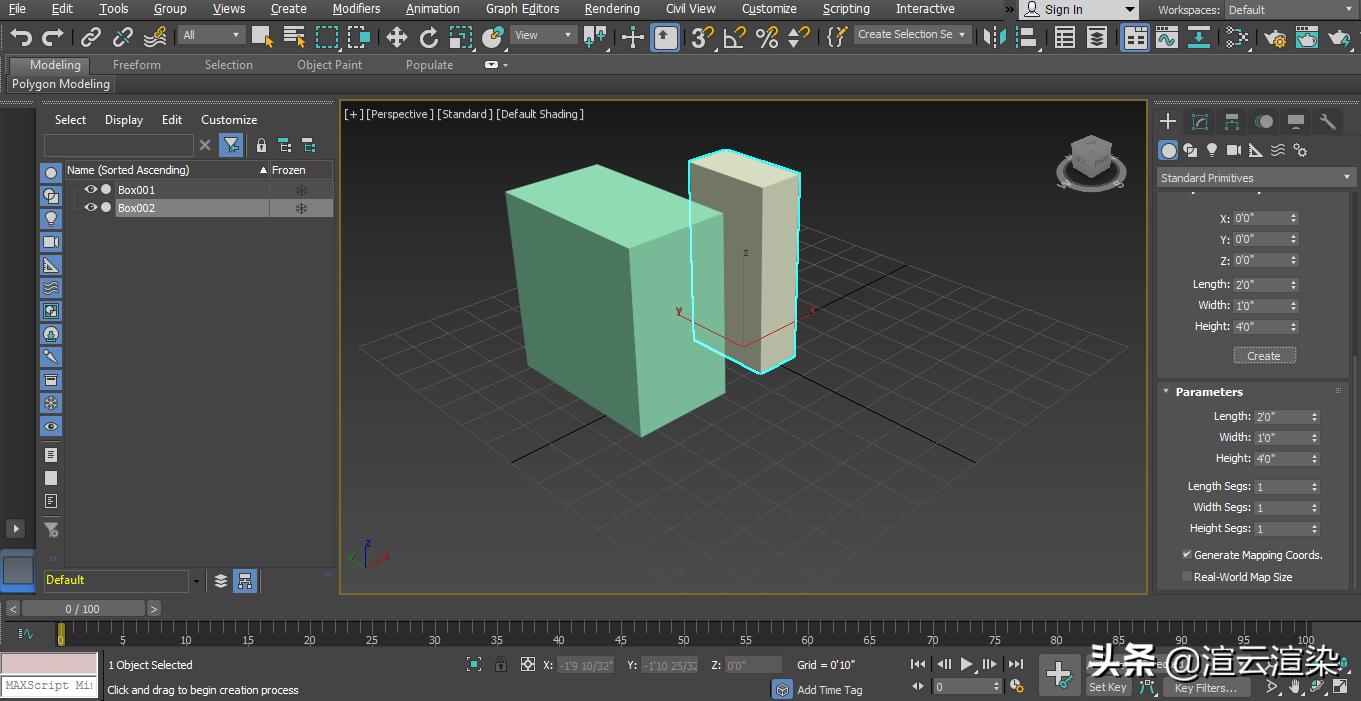Activate the Select and Rotate tool

[429, 36]
